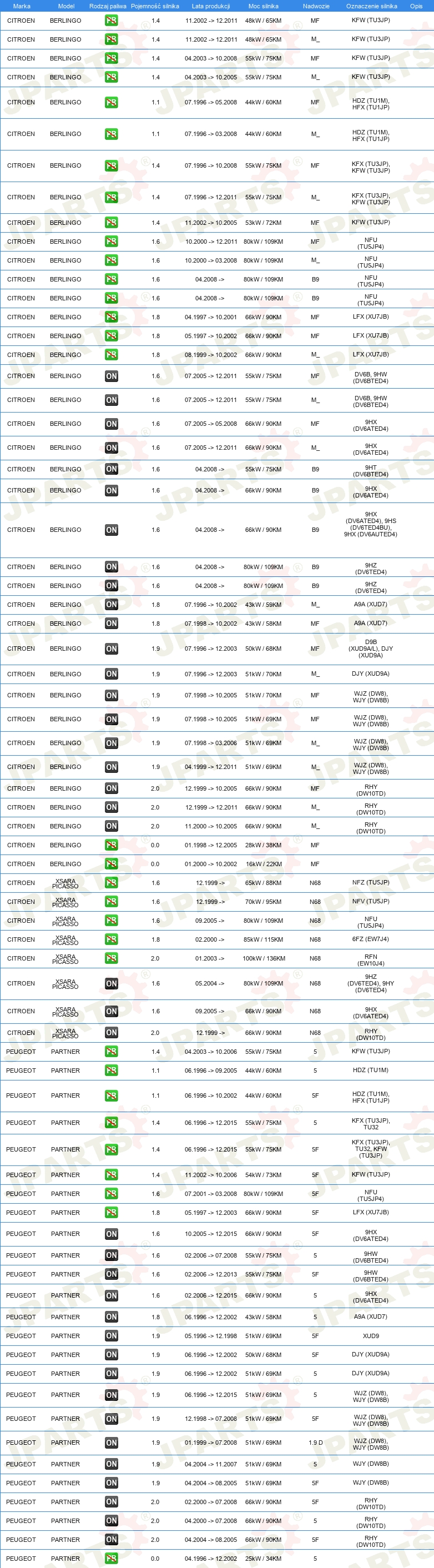This screenshot has width=434, height=1568.
Task: Click the '05.1996 -> 12.1998' production years cell
Action: pos(210,1335)
